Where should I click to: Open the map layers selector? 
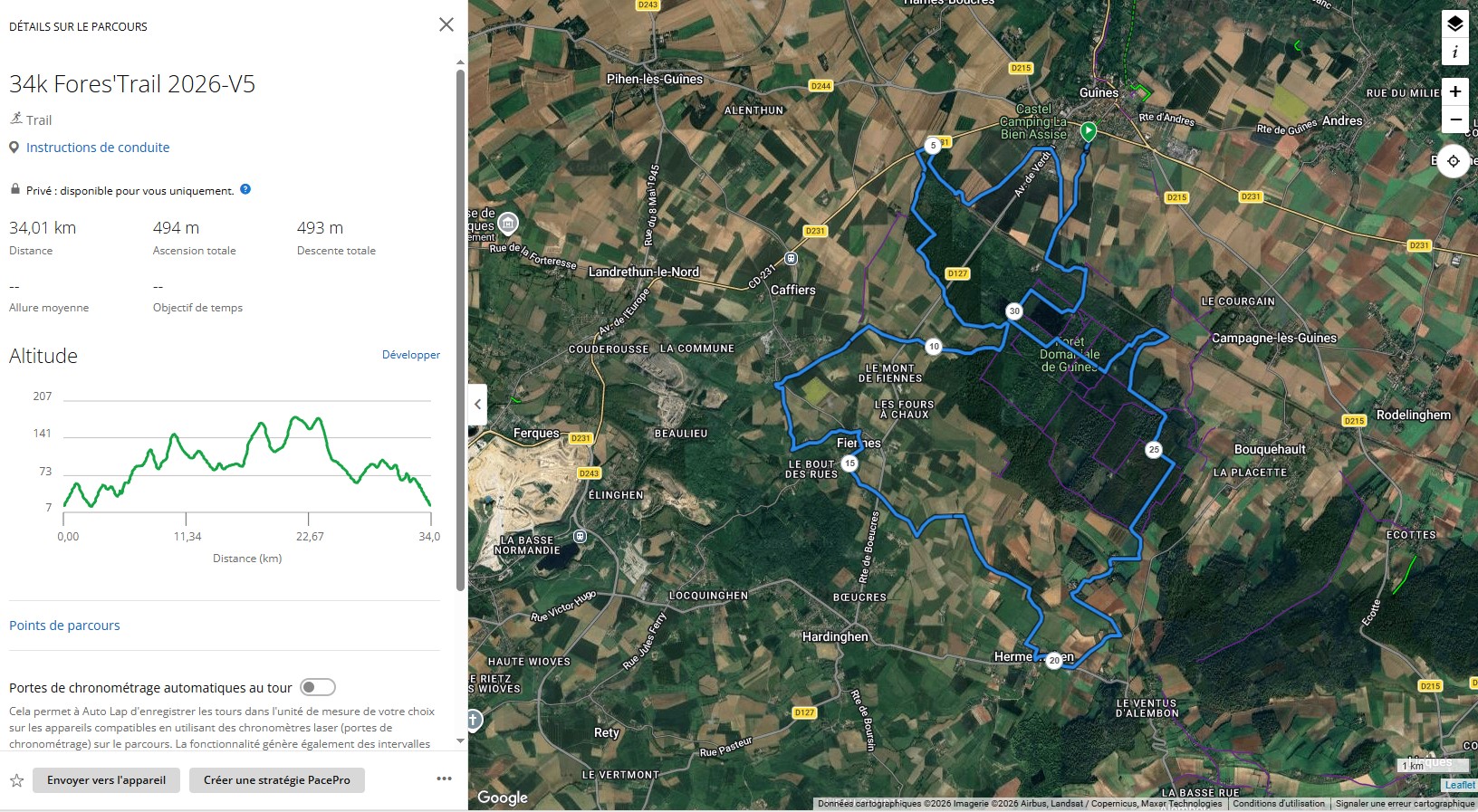(1454, 24)
